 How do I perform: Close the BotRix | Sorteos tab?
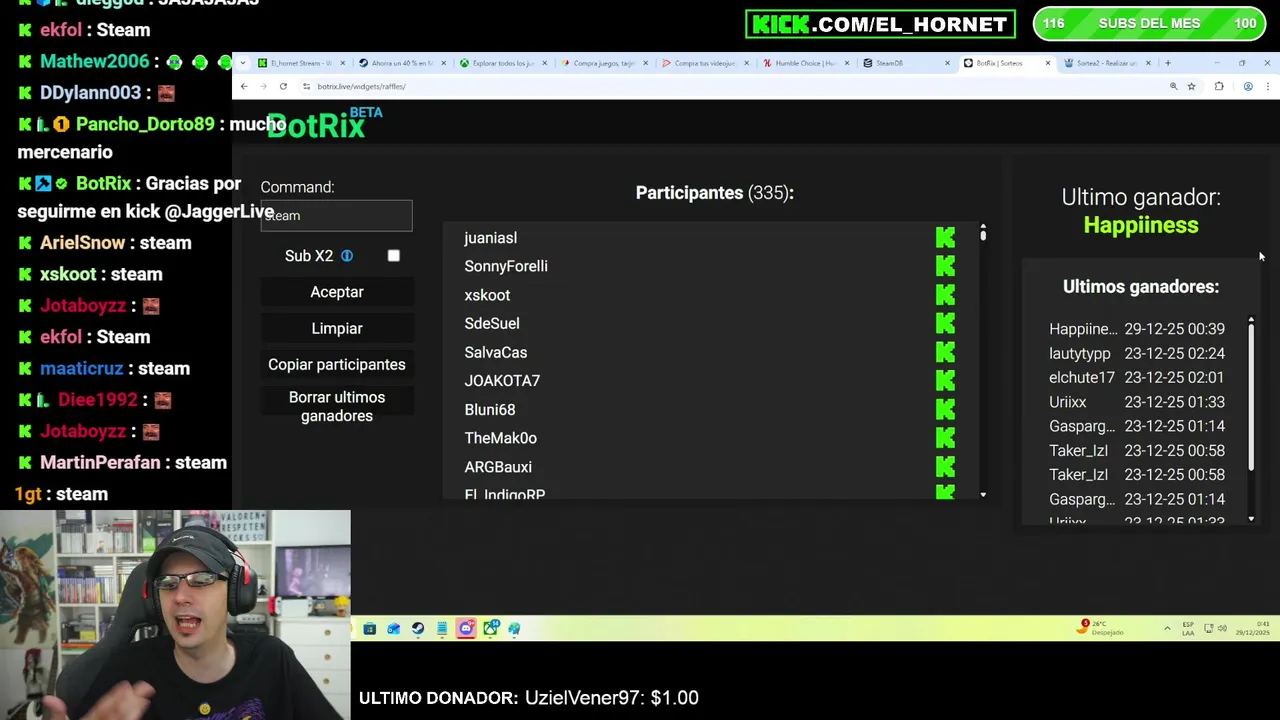(x=1047, y=63)
